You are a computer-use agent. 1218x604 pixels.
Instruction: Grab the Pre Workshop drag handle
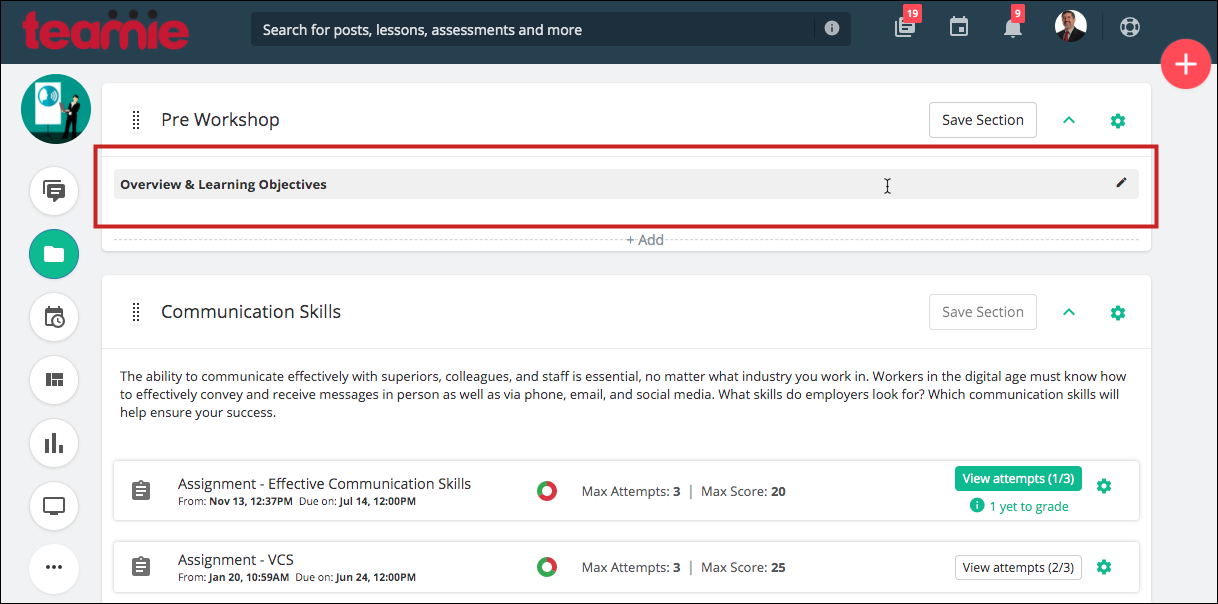click(x=136, y=120)
